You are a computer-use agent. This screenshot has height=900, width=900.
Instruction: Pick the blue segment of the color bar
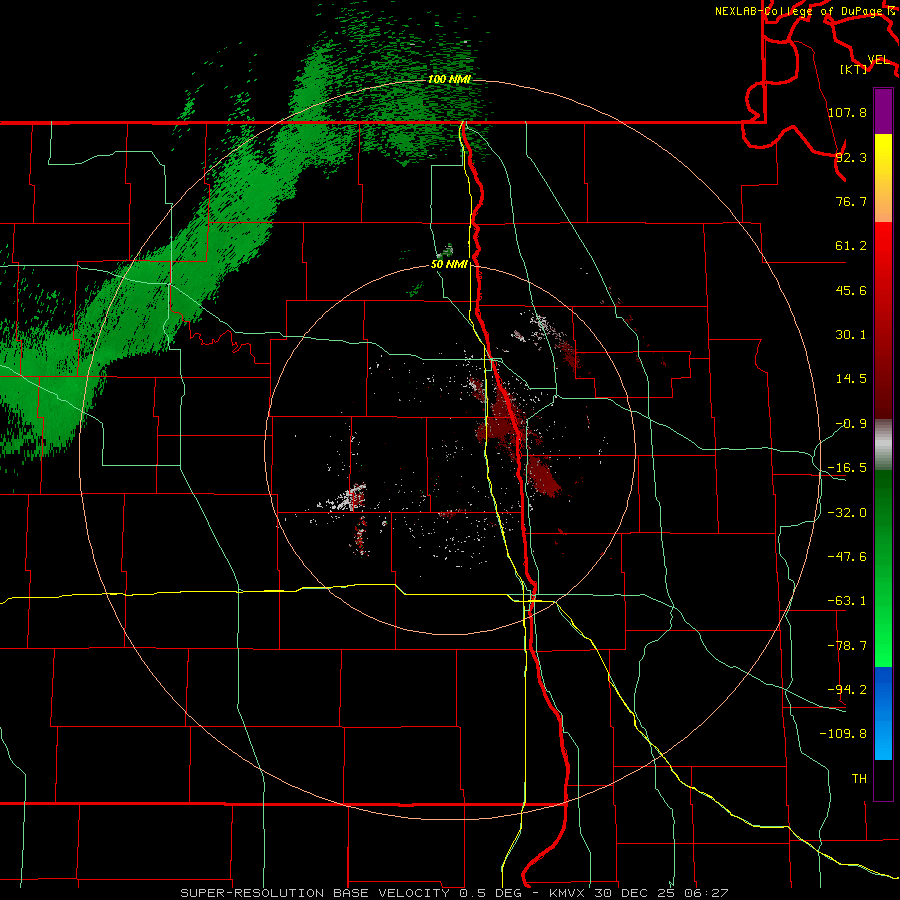[883, 713]
